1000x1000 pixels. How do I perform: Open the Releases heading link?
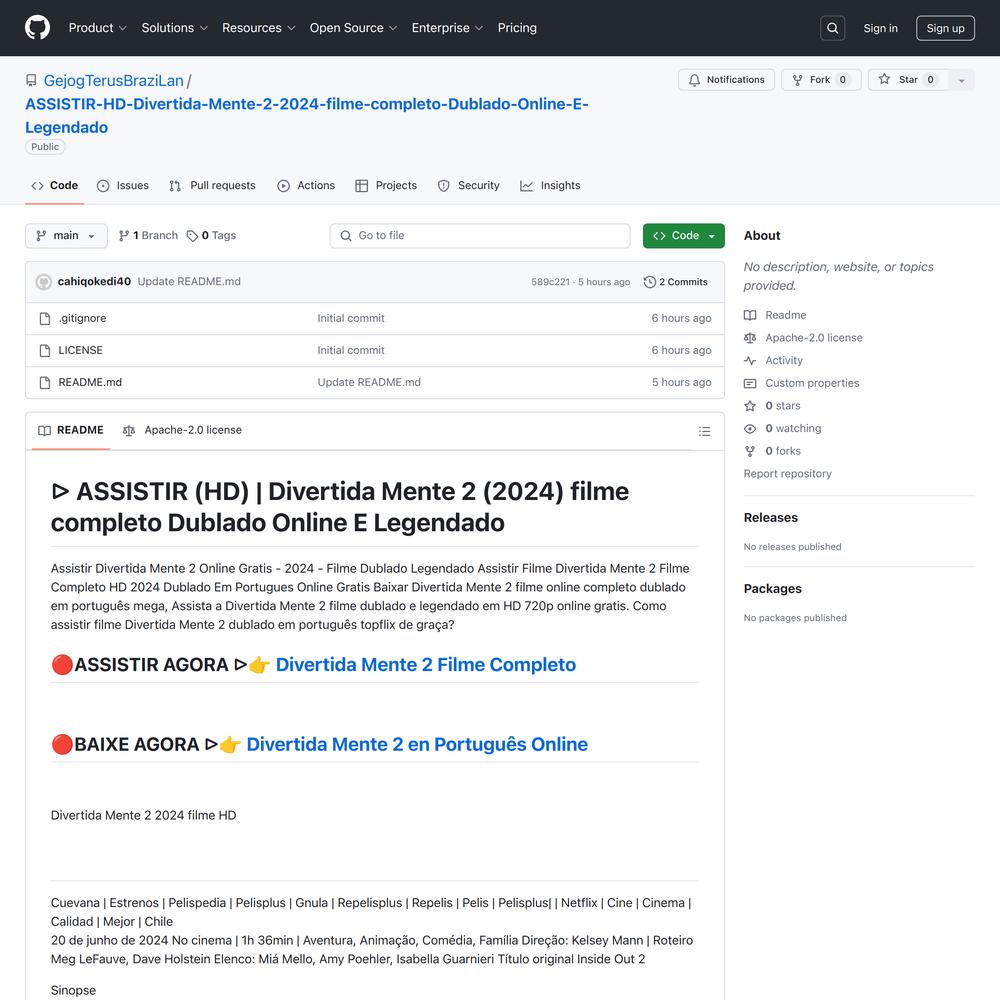tap(770, 518)
